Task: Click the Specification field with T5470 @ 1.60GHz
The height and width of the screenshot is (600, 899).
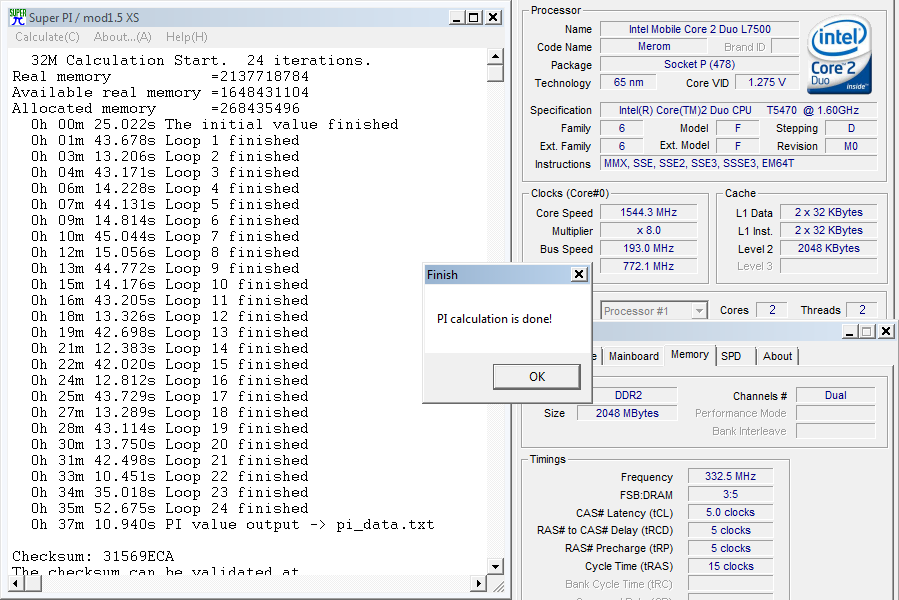Action: click(738, 110)
